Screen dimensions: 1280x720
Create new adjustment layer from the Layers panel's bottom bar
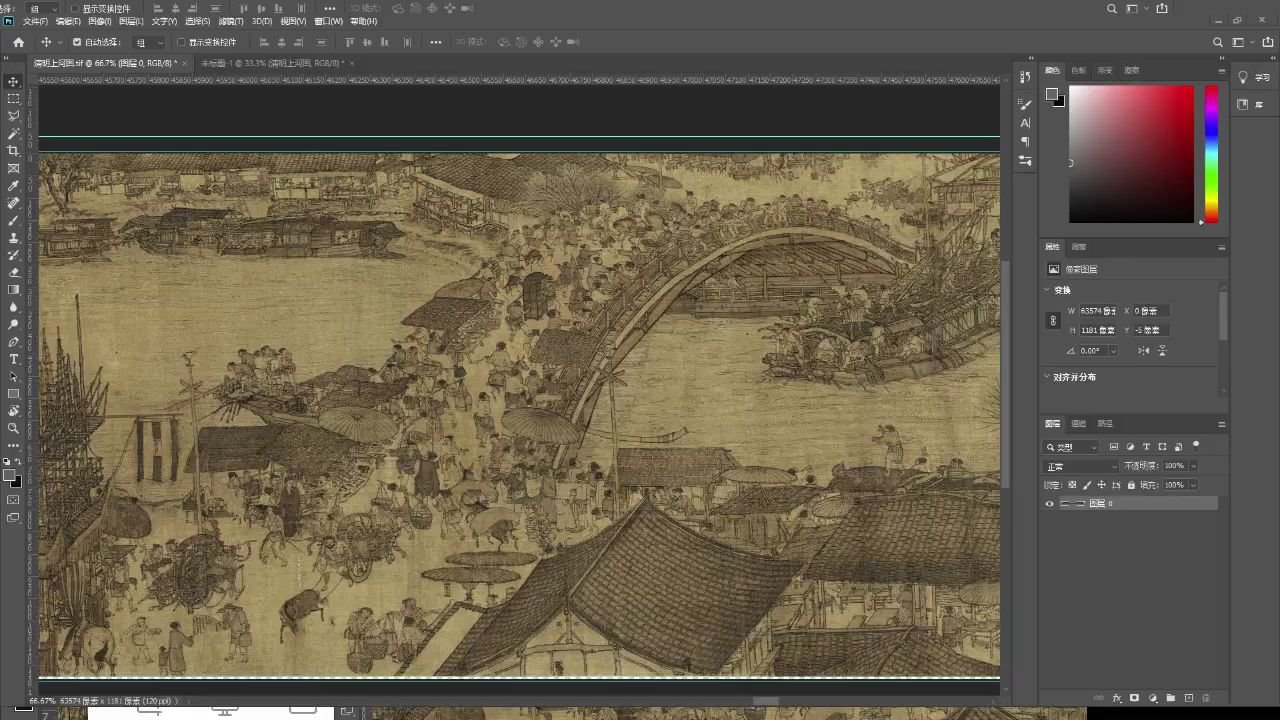coord(1153,698)
